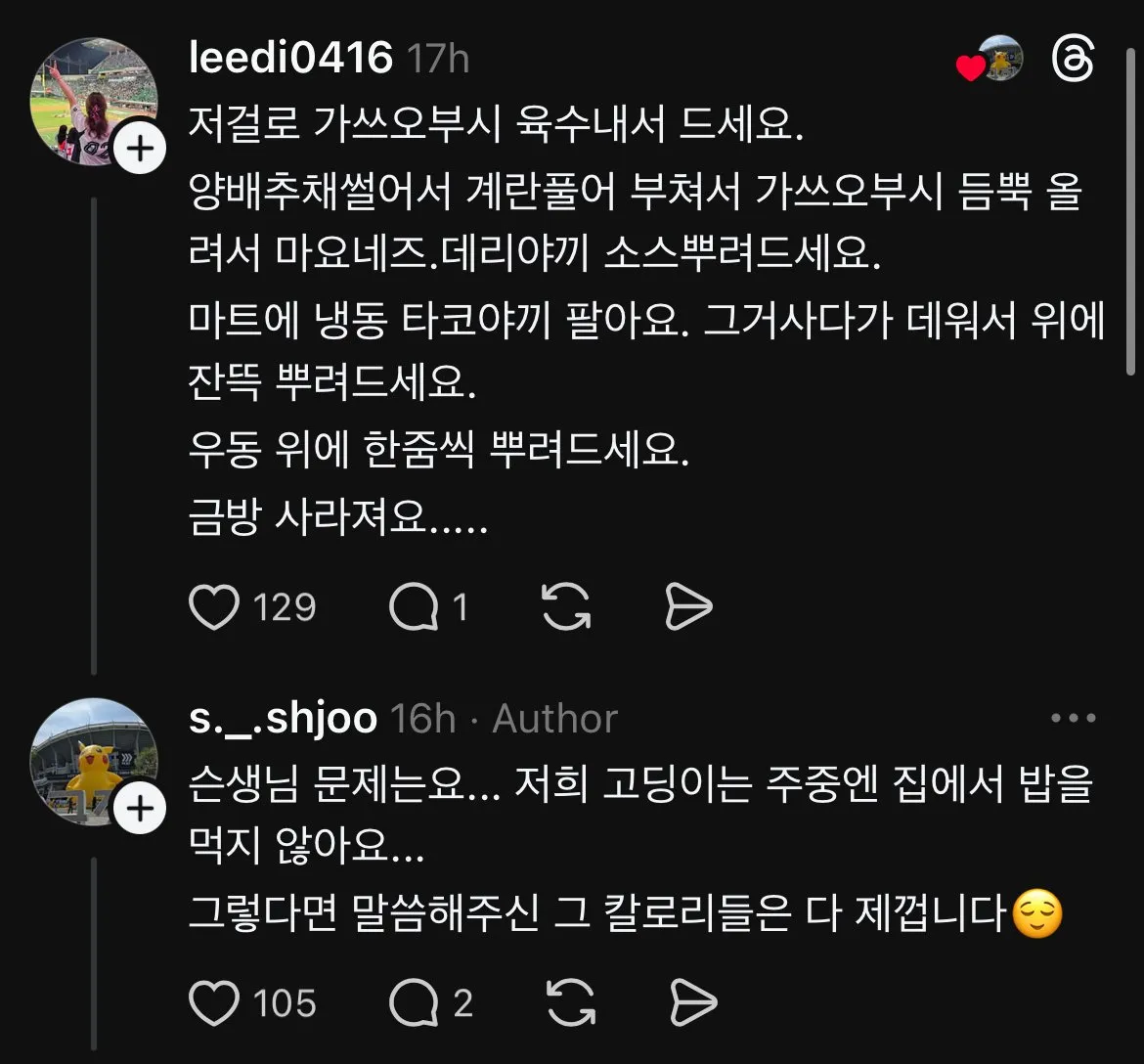
Task: Like leedi0416's comment with the heart icon
Action: tap(215, 605)
